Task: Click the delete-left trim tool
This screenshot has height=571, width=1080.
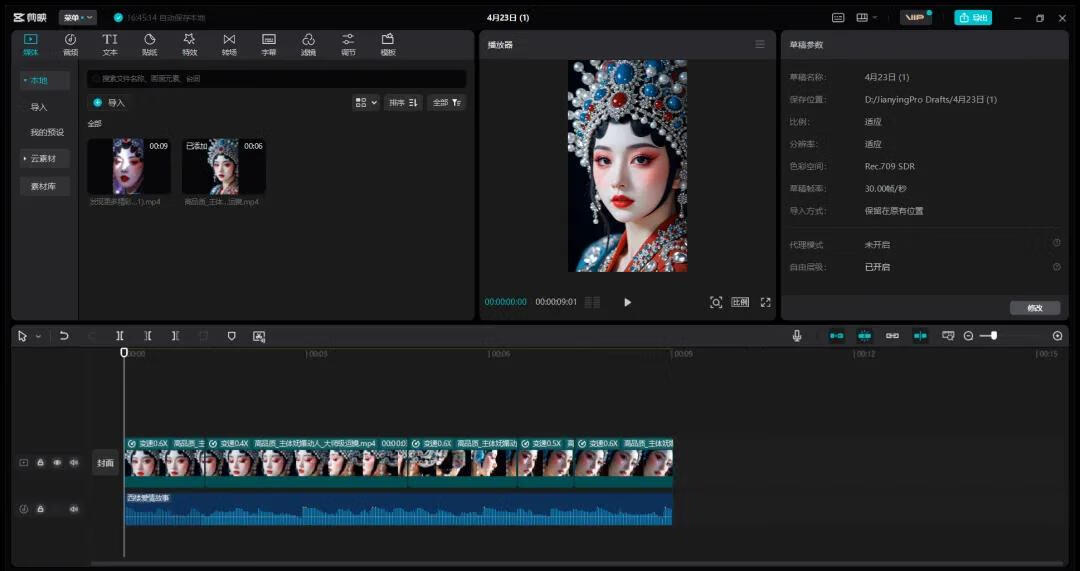Action: [x=147, y=336]
